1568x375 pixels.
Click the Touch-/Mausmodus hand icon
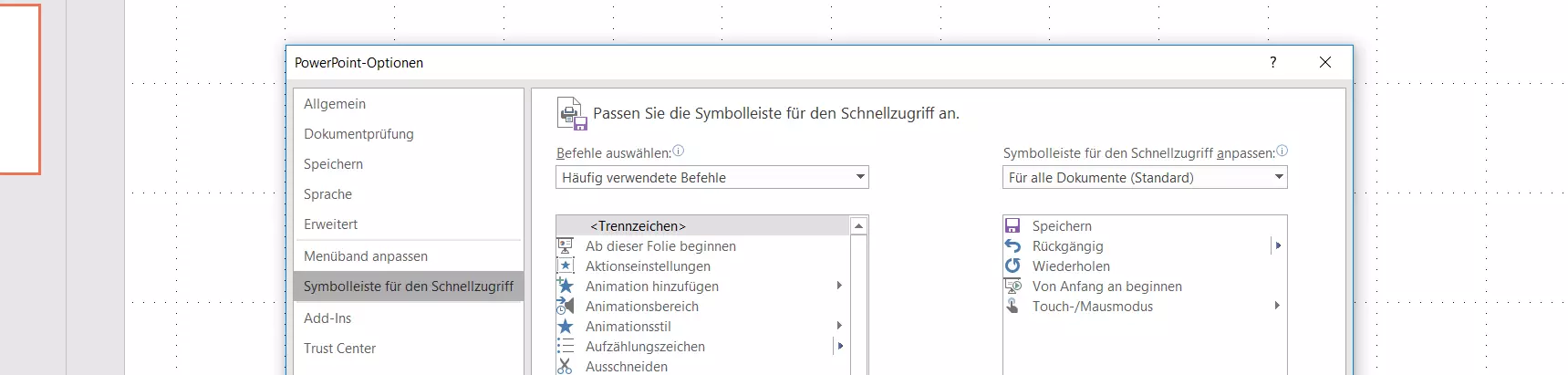(x=1012, y=307)
